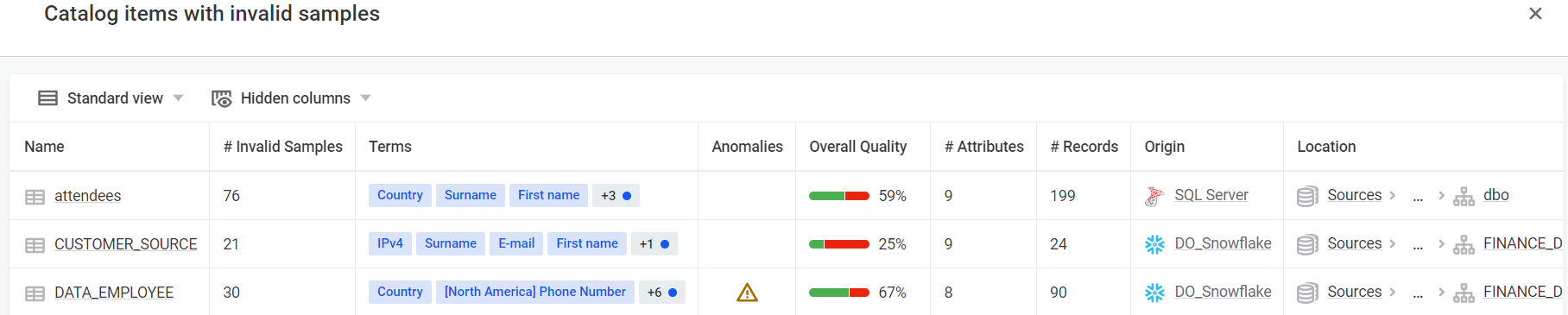1568x315 pixels.
Task: Click the attendees table icon
Action: coord(35,197)
